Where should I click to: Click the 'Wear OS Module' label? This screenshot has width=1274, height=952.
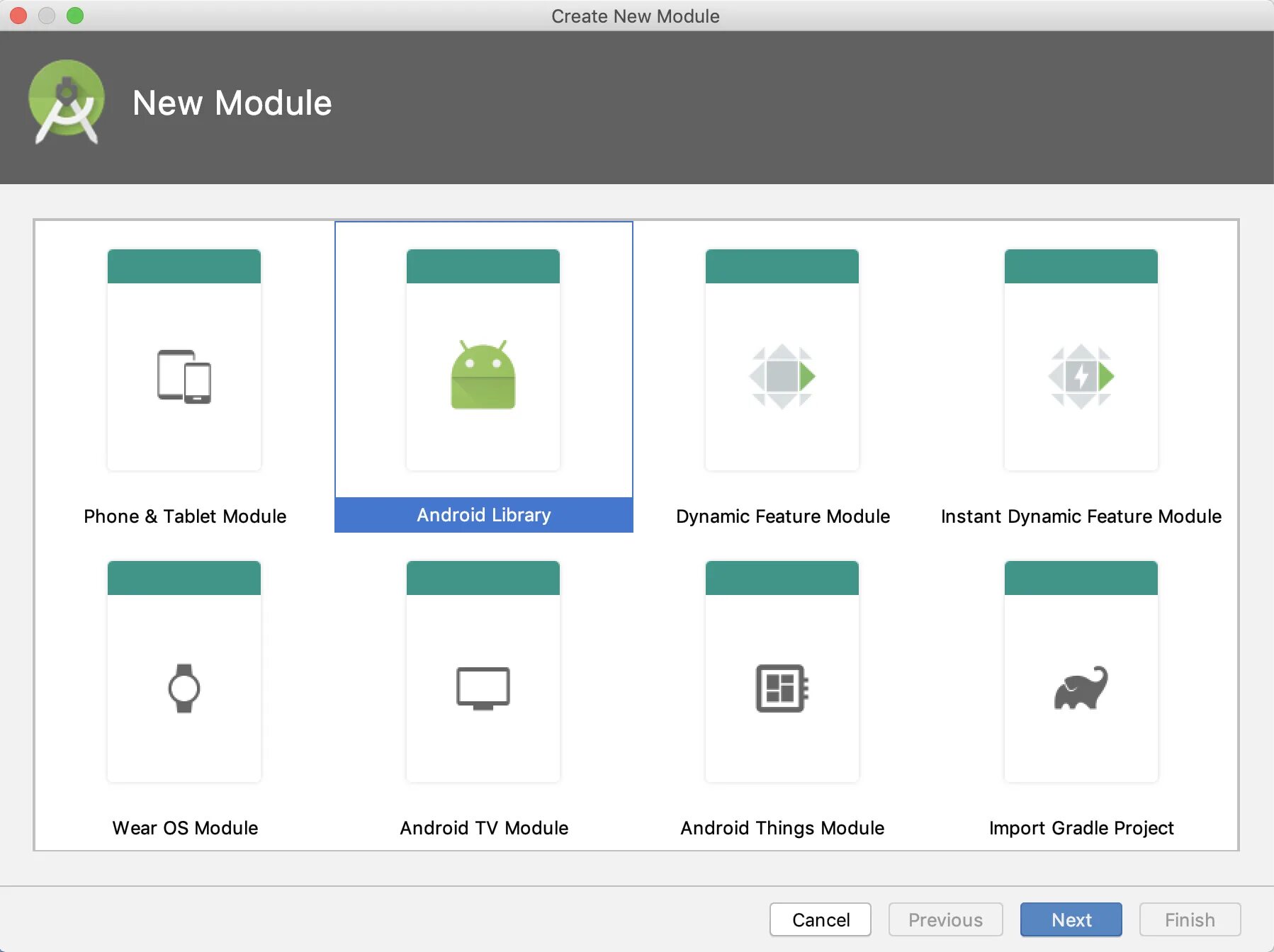coord(185,828)
